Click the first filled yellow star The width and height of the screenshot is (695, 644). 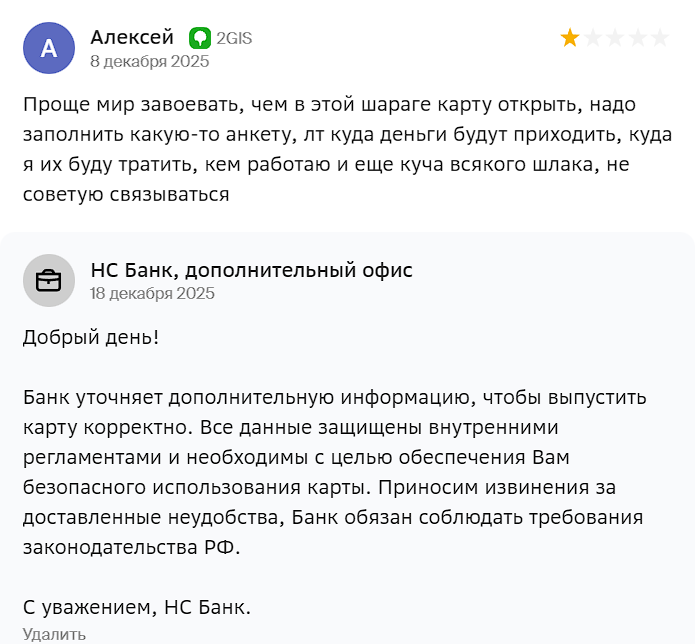(570, 38)
